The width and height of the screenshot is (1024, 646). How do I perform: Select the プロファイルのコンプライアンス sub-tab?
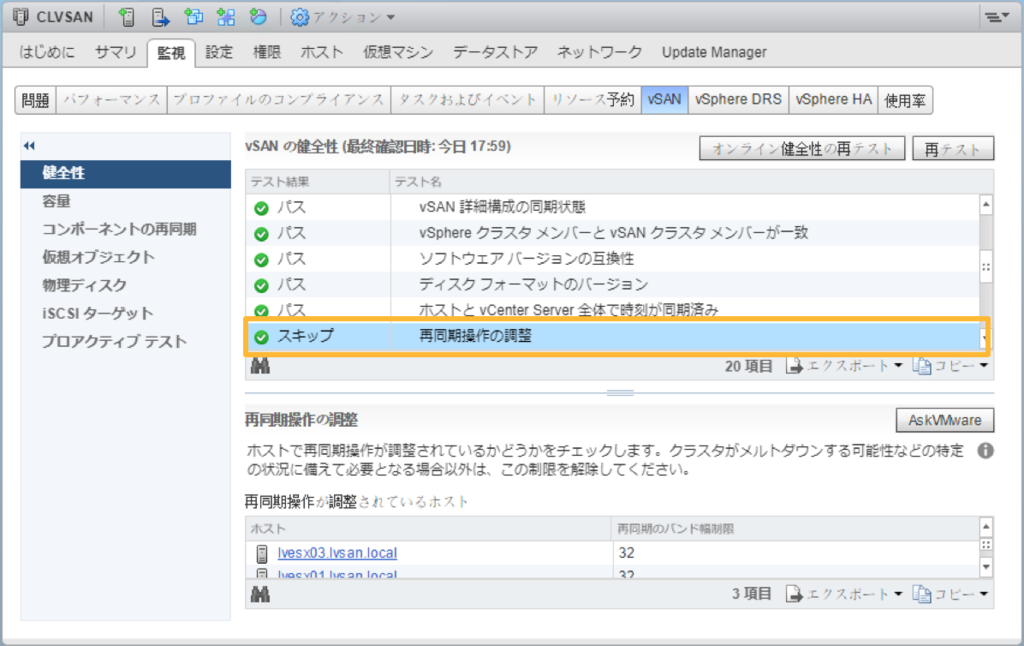(279, 100)
